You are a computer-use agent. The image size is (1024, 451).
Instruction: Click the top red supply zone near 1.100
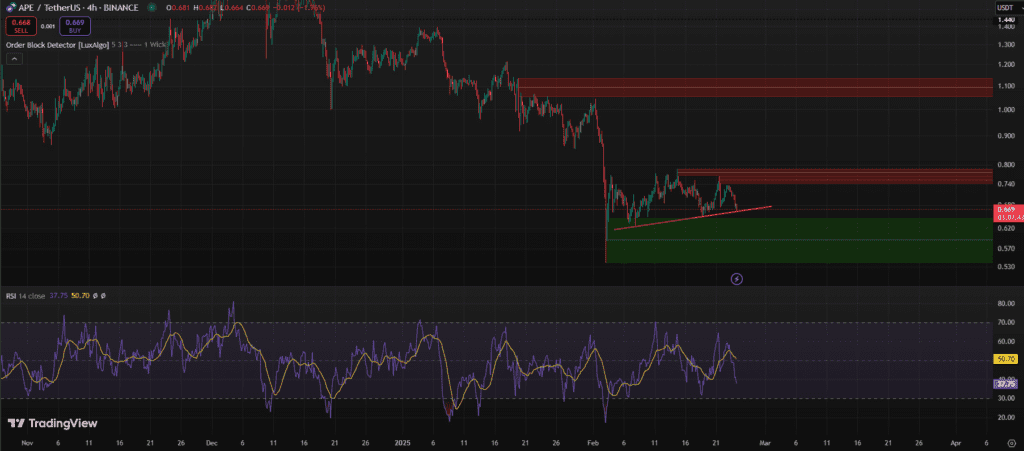pyautogui.click(x=755, y=87)
